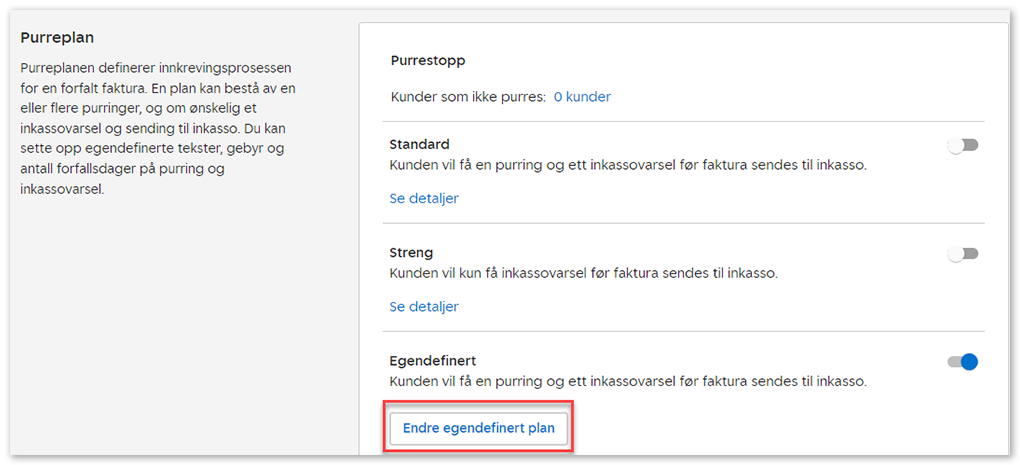Click the 'Kunder som ikke purres' label
The width and height of the screenshot is (1020, 465).
coord(467,97)
